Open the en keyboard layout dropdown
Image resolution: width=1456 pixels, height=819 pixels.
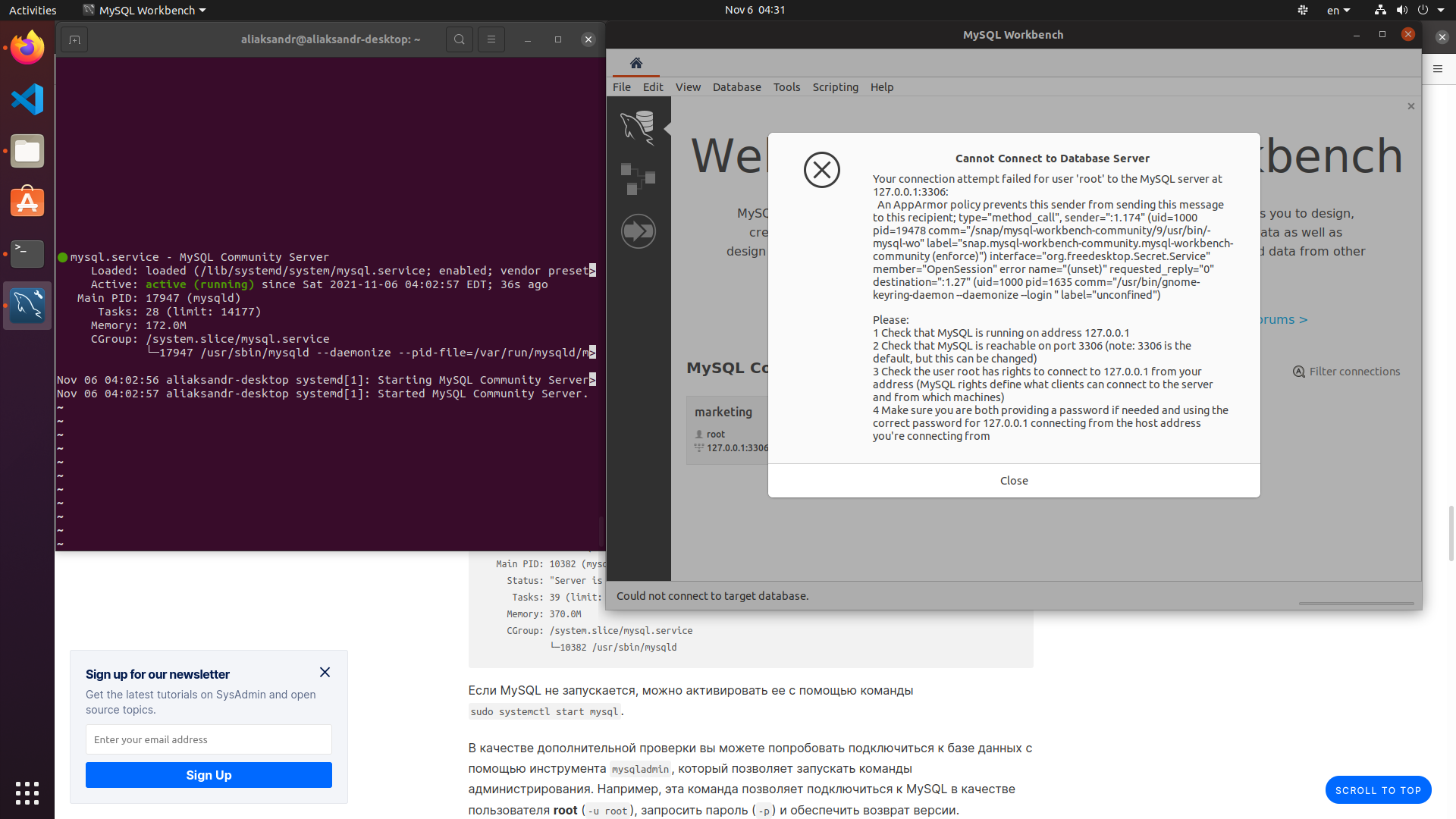tap(1338, 10)
